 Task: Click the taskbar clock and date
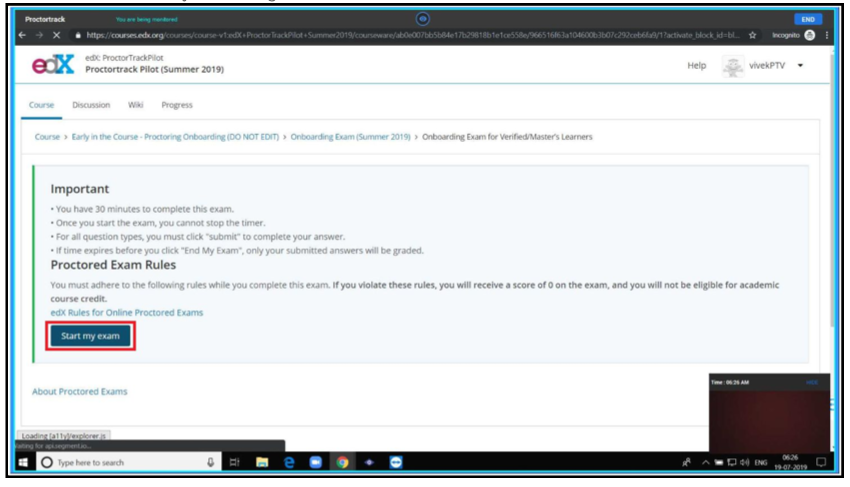click(x=790, y=463)
